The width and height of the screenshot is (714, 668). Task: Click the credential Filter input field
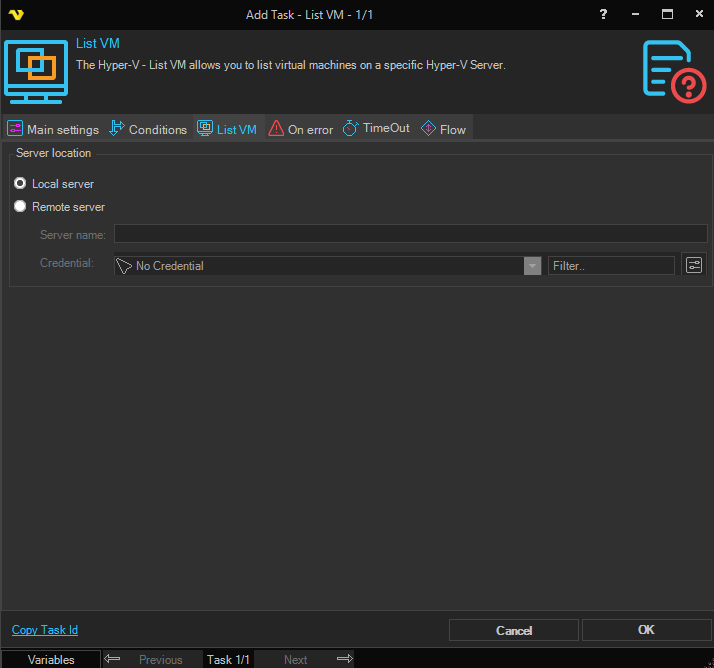[611, 266]
